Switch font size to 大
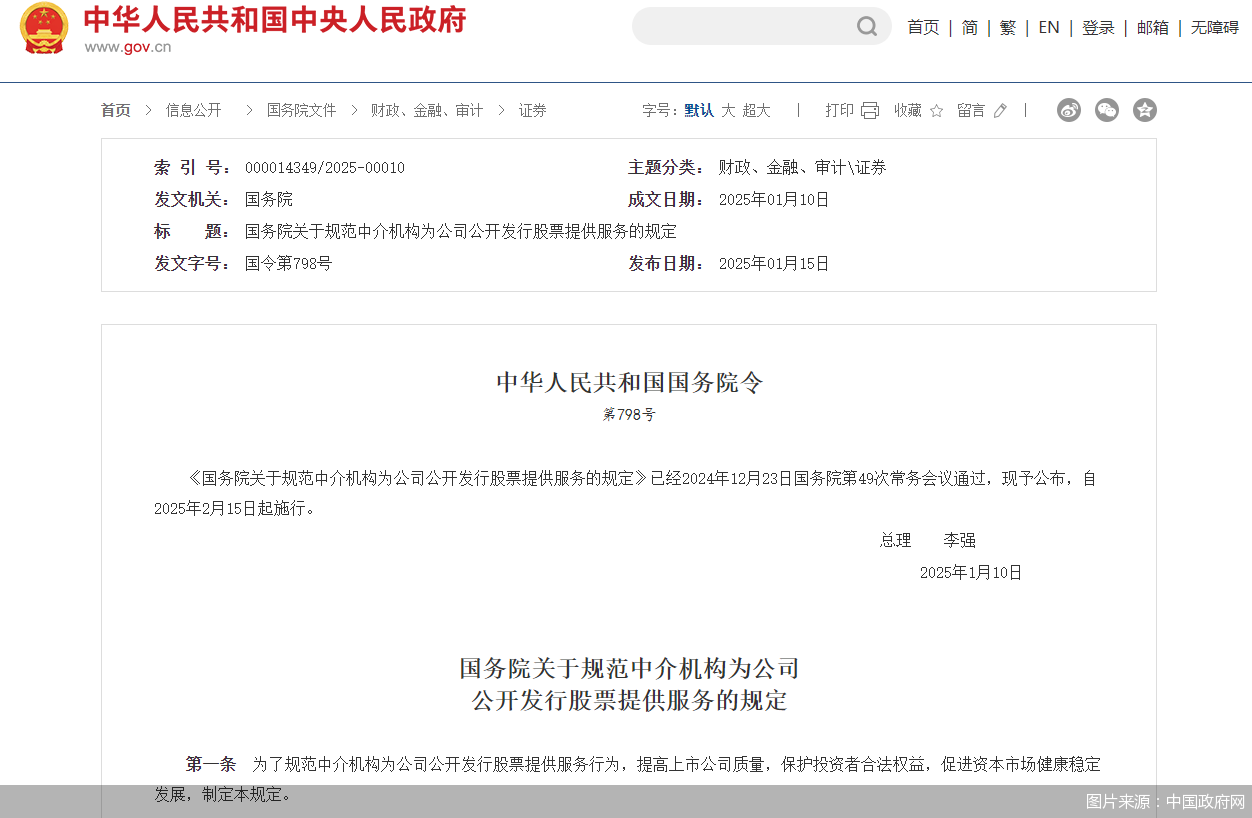The image size is (1252, 818). coord(728,111)
